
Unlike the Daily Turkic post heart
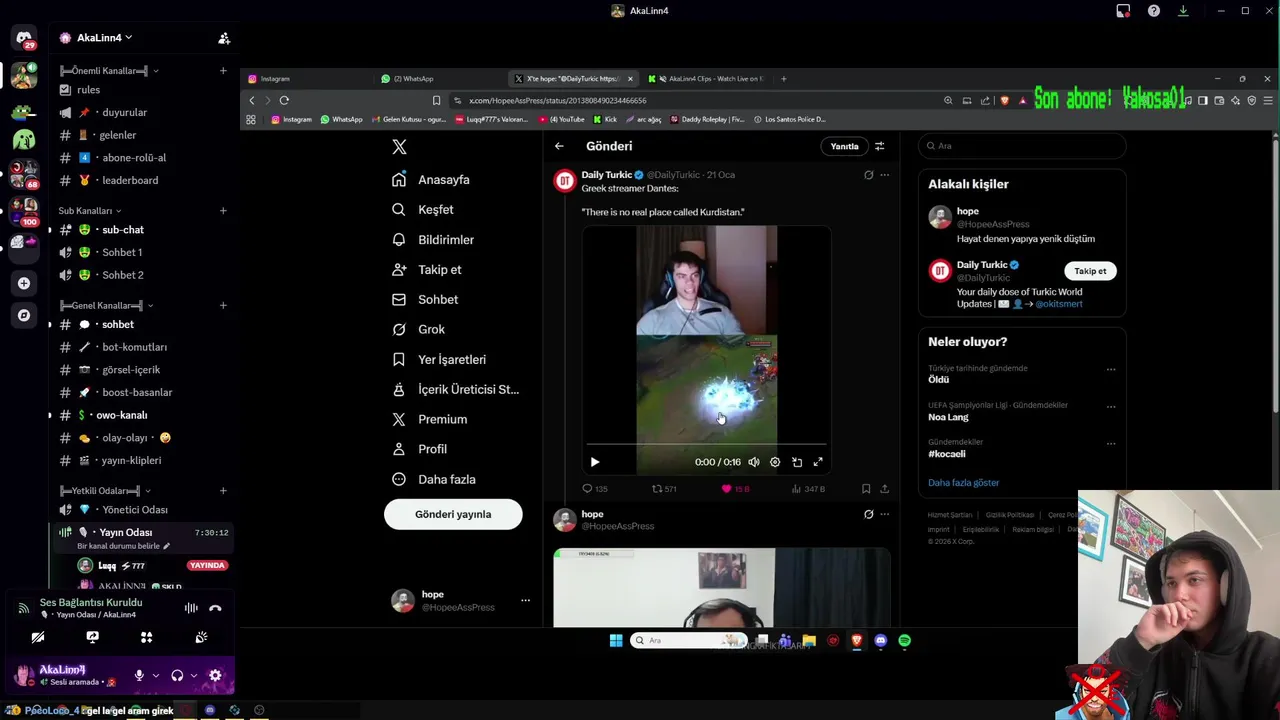tap(736, 489)
